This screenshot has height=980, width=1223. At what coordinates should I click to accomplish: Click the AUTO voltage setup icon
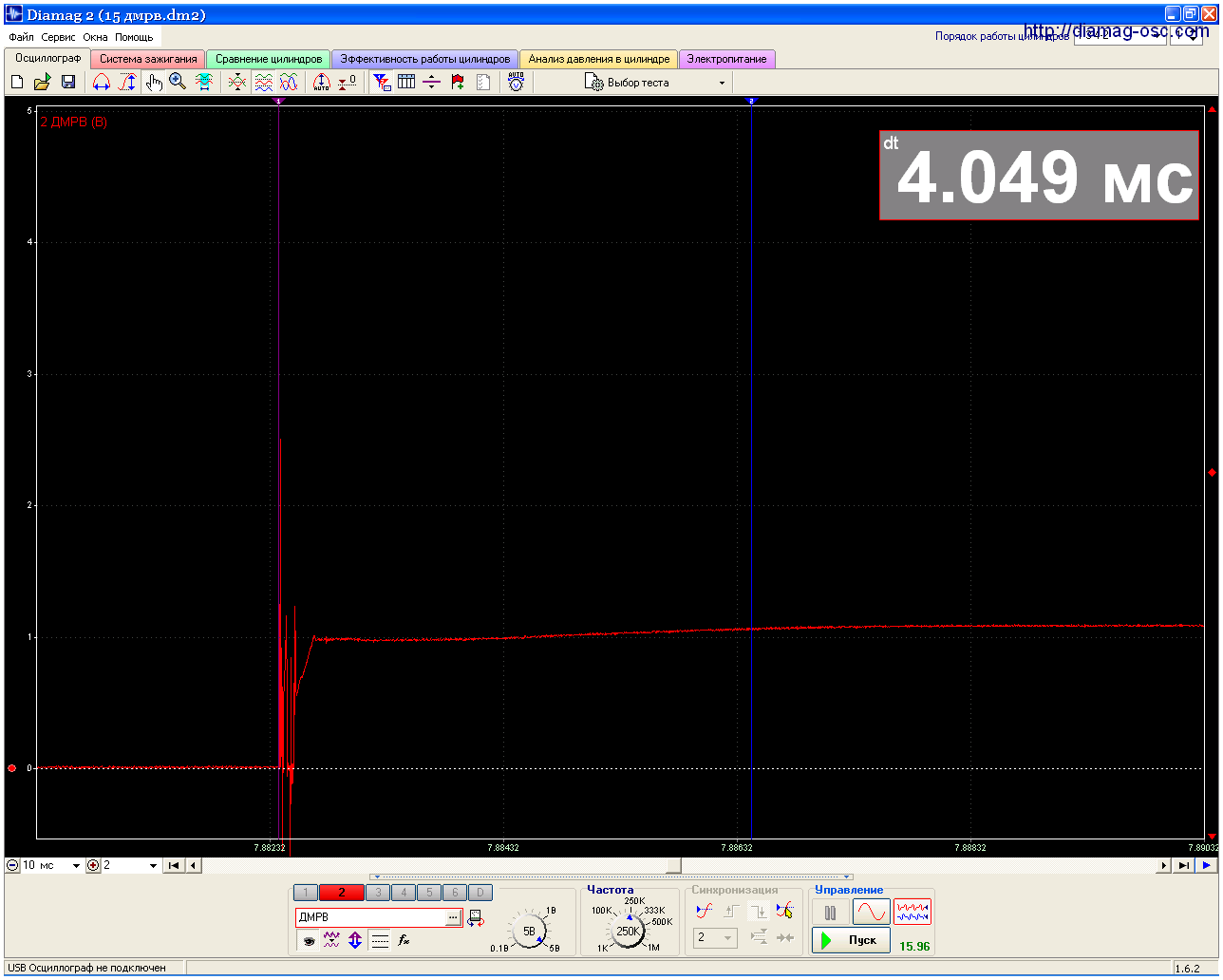516,83
